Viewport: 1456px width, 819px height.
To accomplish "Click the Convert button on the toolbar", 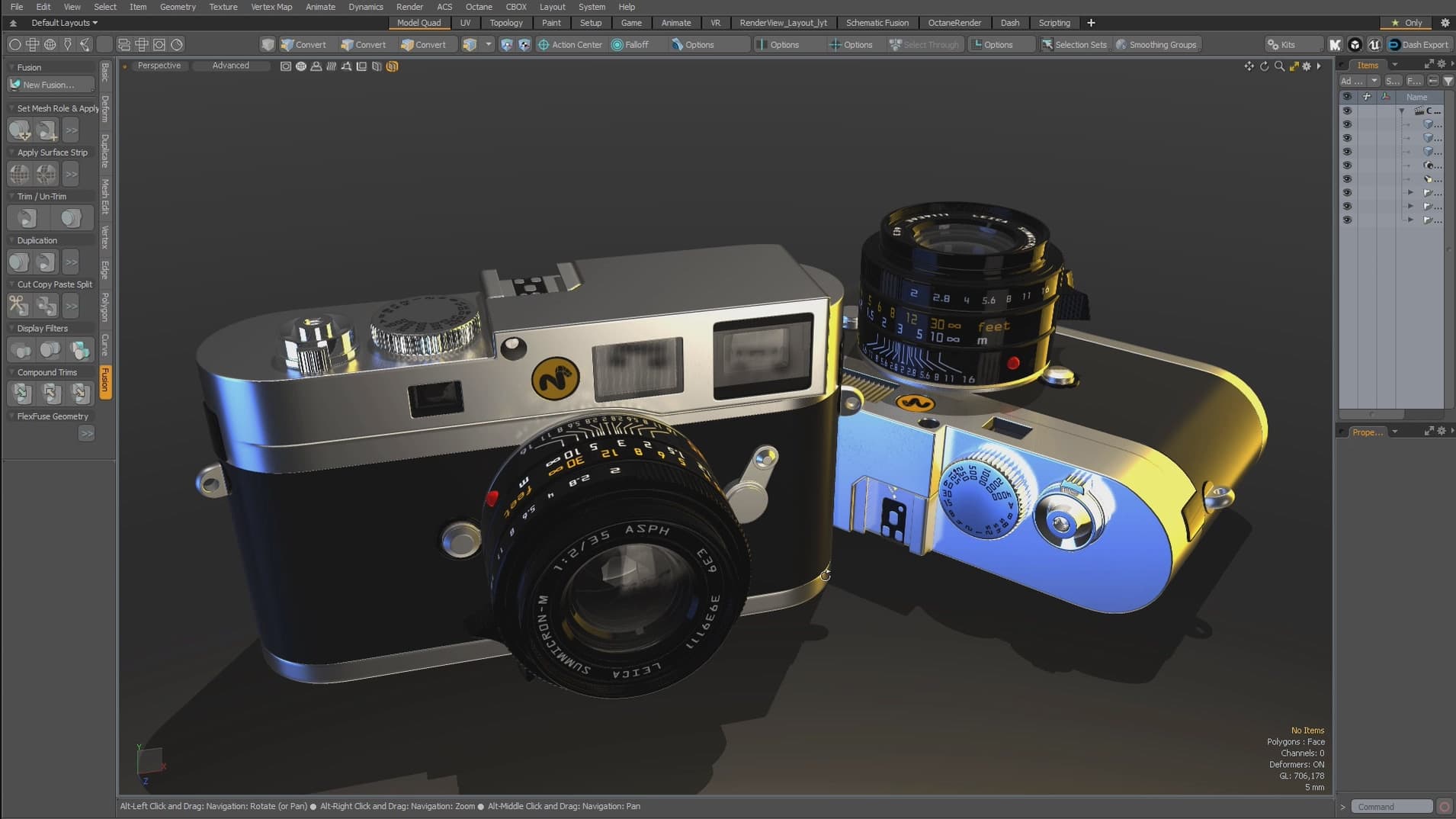I will click(309, 44).
